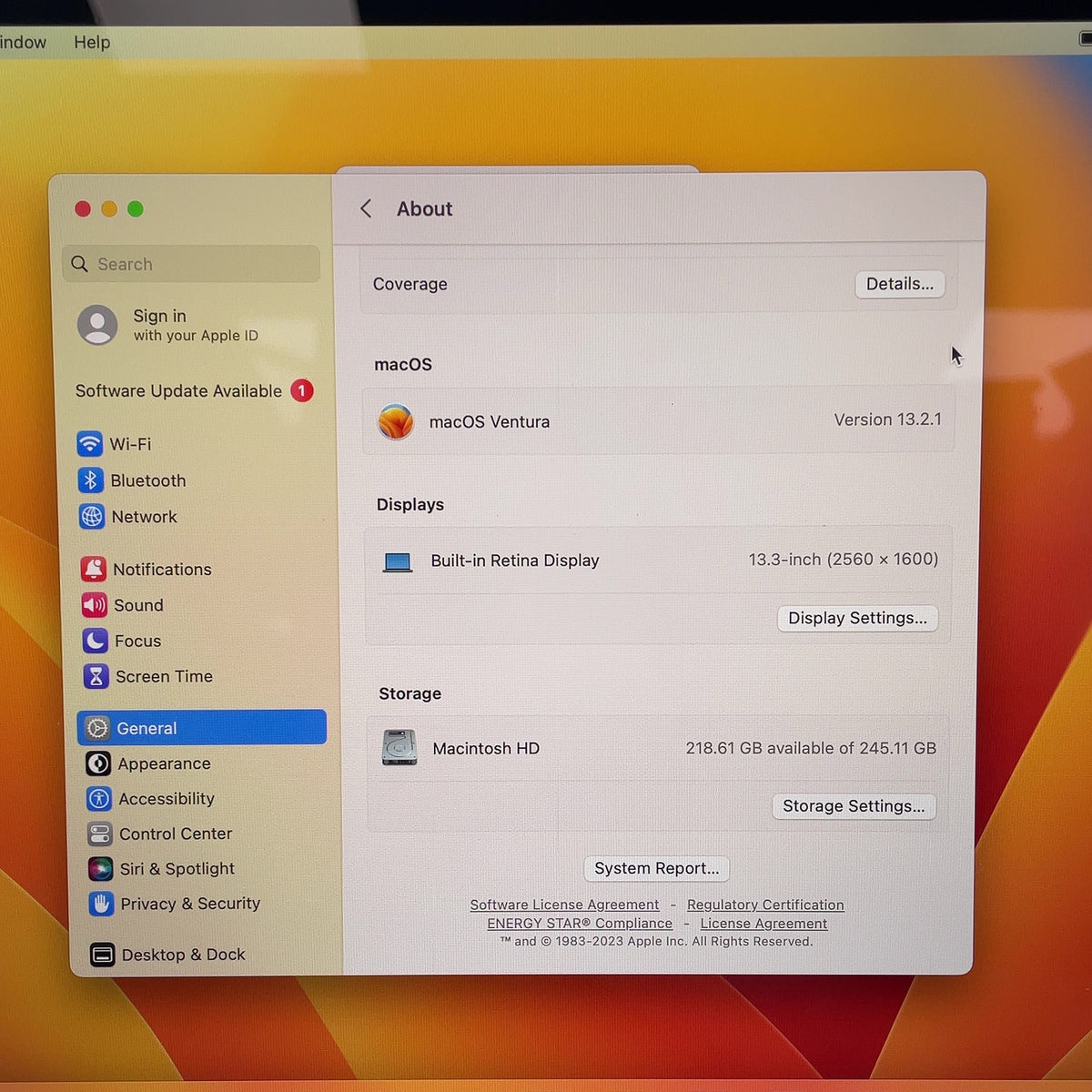The image size is (1092, 1092).
Task: Click 218.61 GB available of 245.11 GB
Action: click(811, 748)
